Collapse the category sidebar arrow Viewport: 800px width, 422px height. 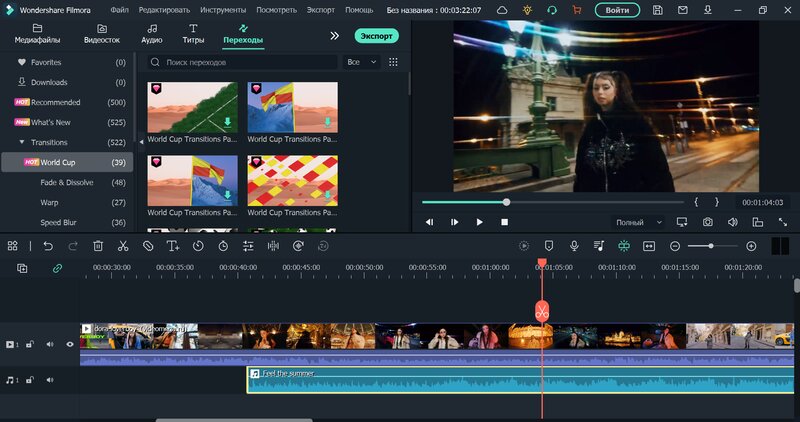(x=141, y=142)
